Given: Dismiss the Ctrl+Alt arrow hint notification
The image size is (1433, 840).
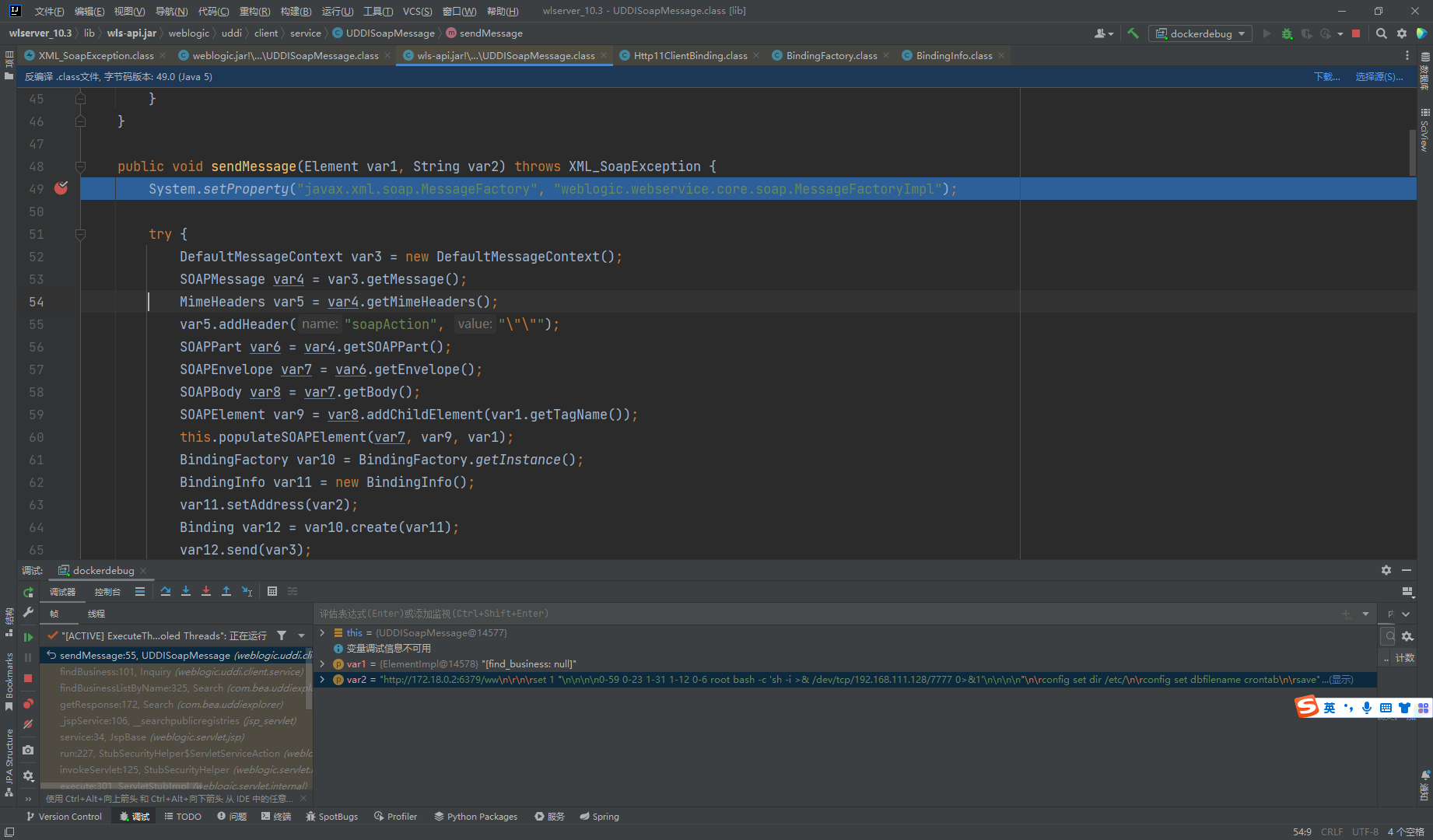Looking at the screenshot, I should point(303,799).
